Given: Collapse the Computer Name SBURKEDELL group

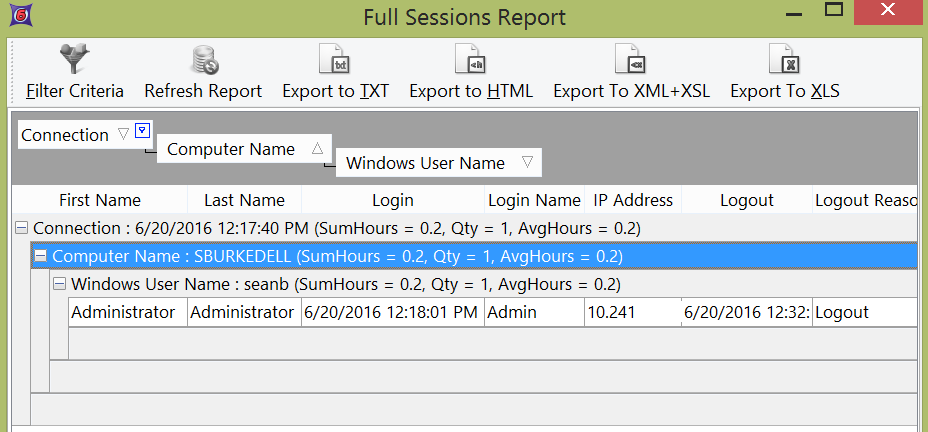Looking at the screenshot, I should click(41, 257).
